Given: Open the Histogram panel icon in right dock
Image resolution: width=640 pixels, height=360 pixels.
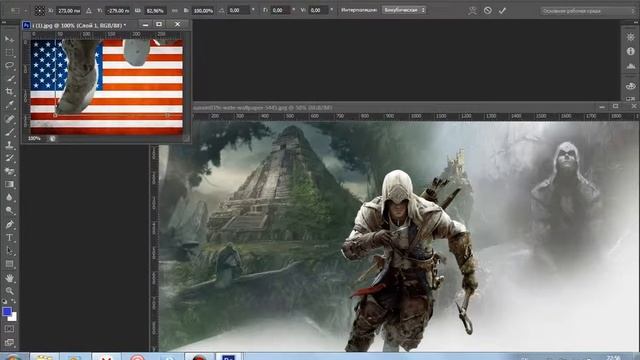Looking at the screenshot, I should (x=630, y=66).
